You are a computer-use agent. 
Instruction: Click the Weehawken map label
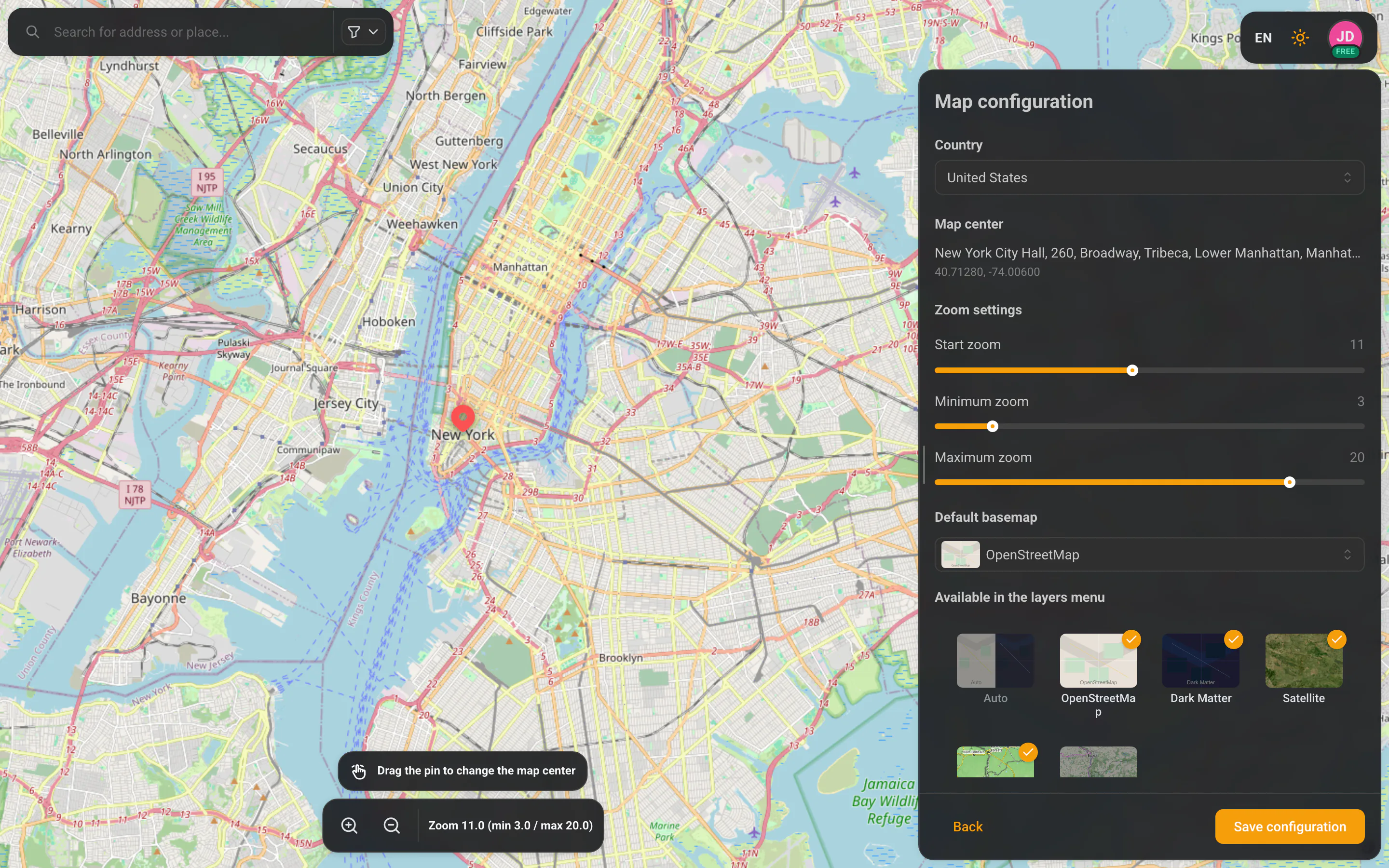[x=422, y=224]
